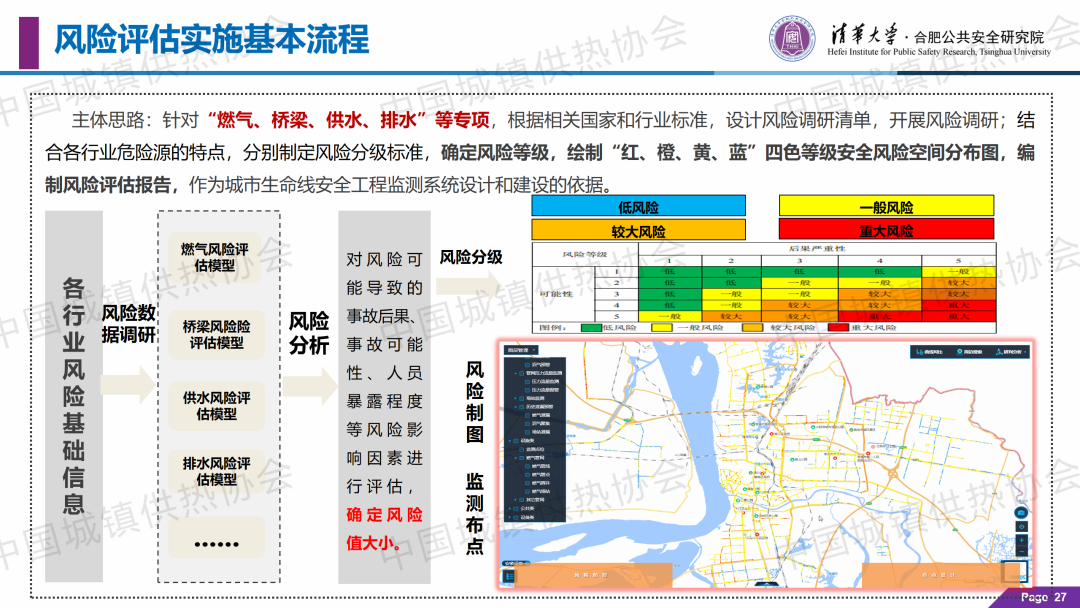Click the camera screenshot button on map
Screen dimensions: 1080x608
click(x=1021, y=511)
